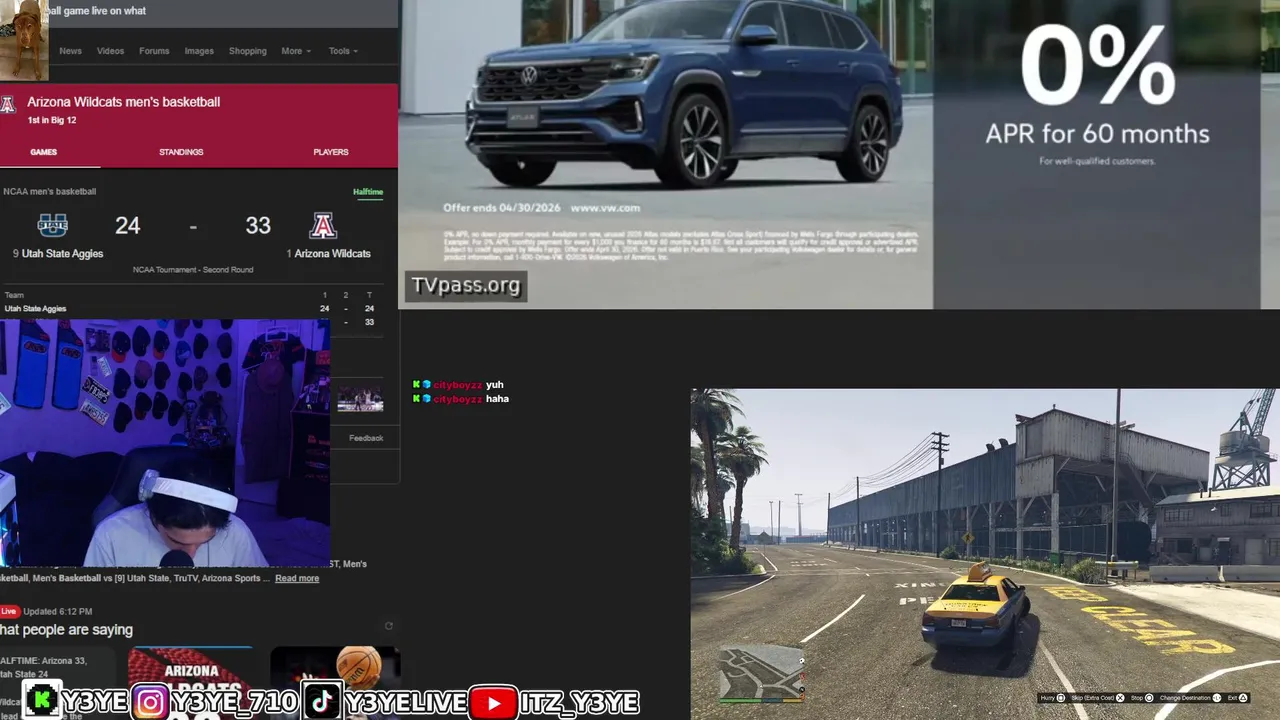Open the dog profile picture thumbnail
This screenshot has width=1280, height=720.
(x=22, y=40)
